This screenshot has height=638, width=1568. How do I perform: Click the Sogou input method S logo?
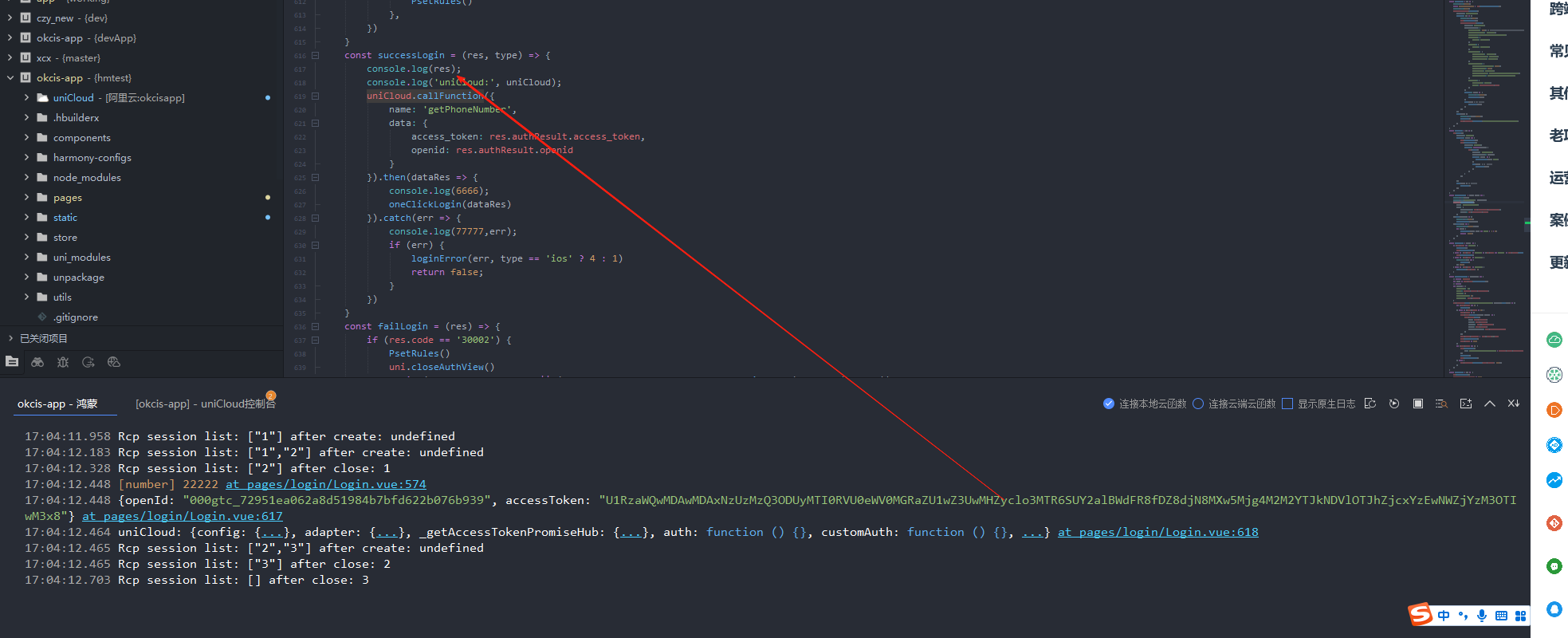(1421, 614)
